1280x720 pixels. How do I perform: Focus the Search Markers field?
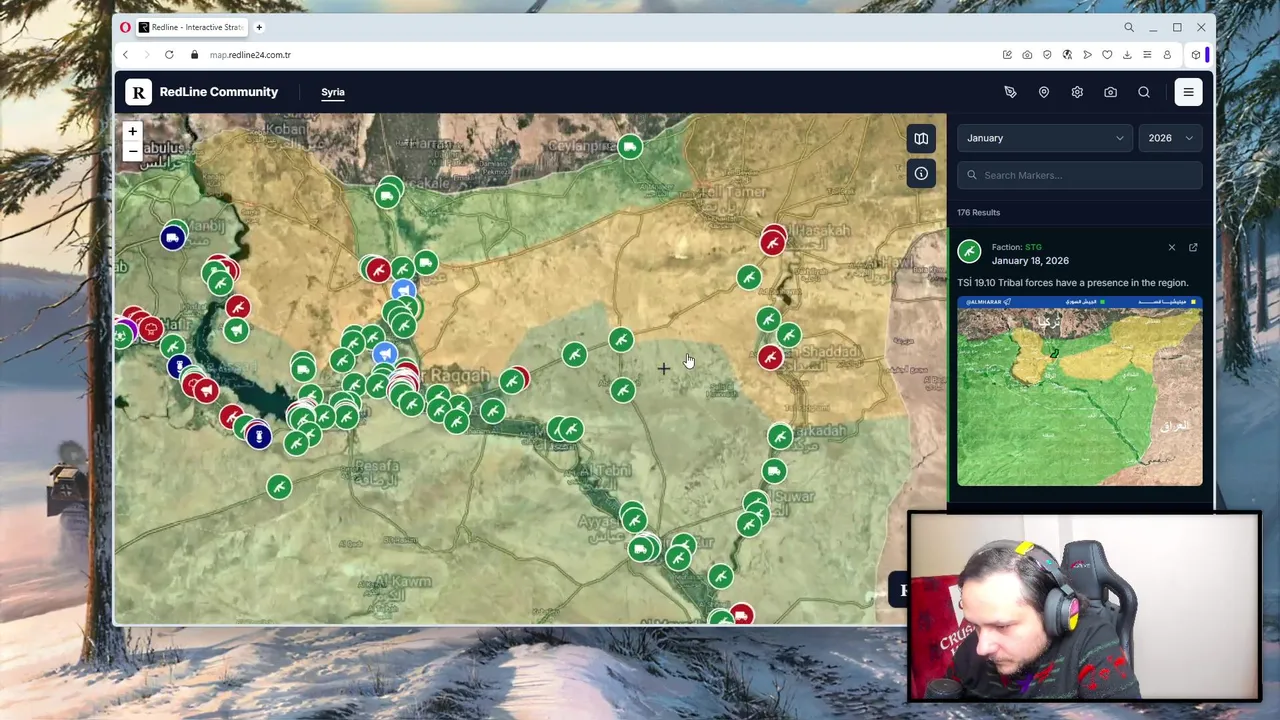1080,175
